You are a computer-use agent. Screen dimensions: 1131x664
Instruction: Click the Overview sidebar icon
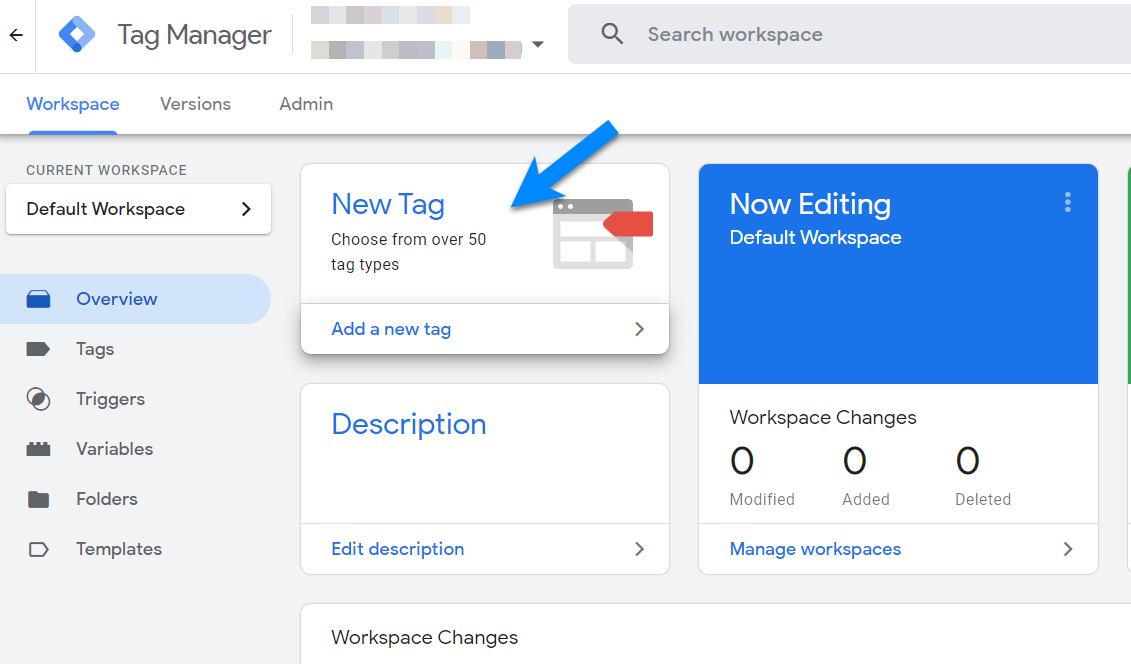click(x=38, y=299)
